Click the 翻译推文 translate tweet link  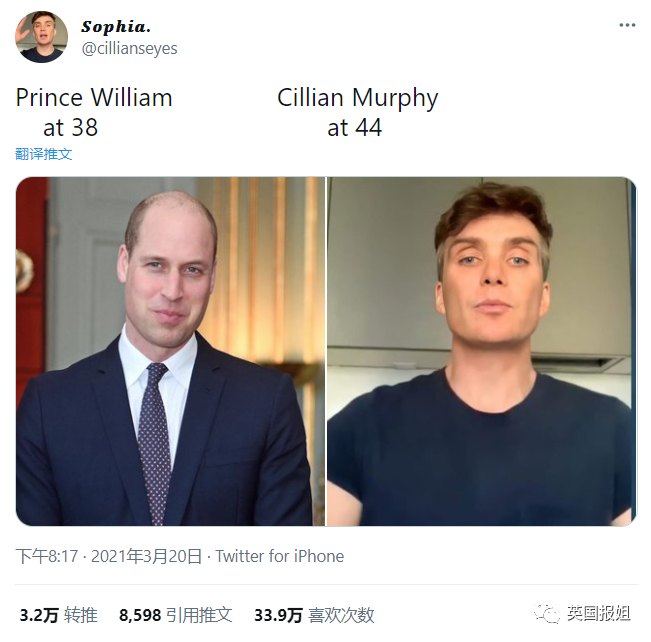(44, 154)
